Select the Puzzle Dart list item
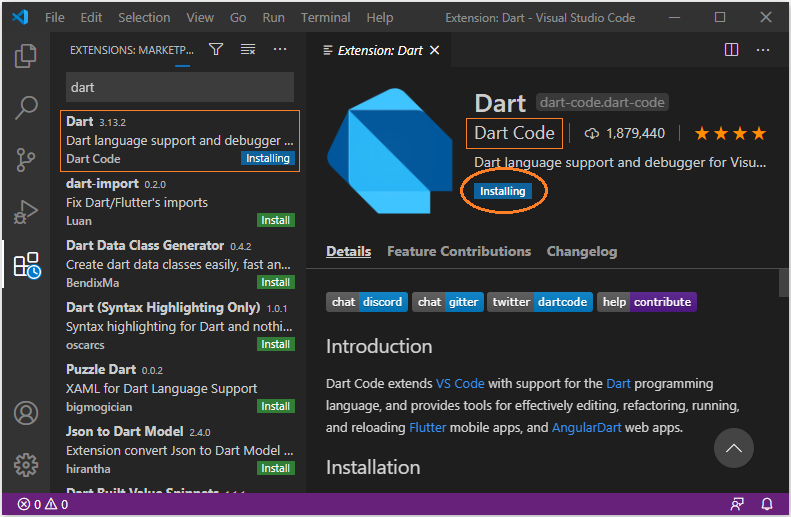This screenshot has width=791, height=517. (180, 389)
